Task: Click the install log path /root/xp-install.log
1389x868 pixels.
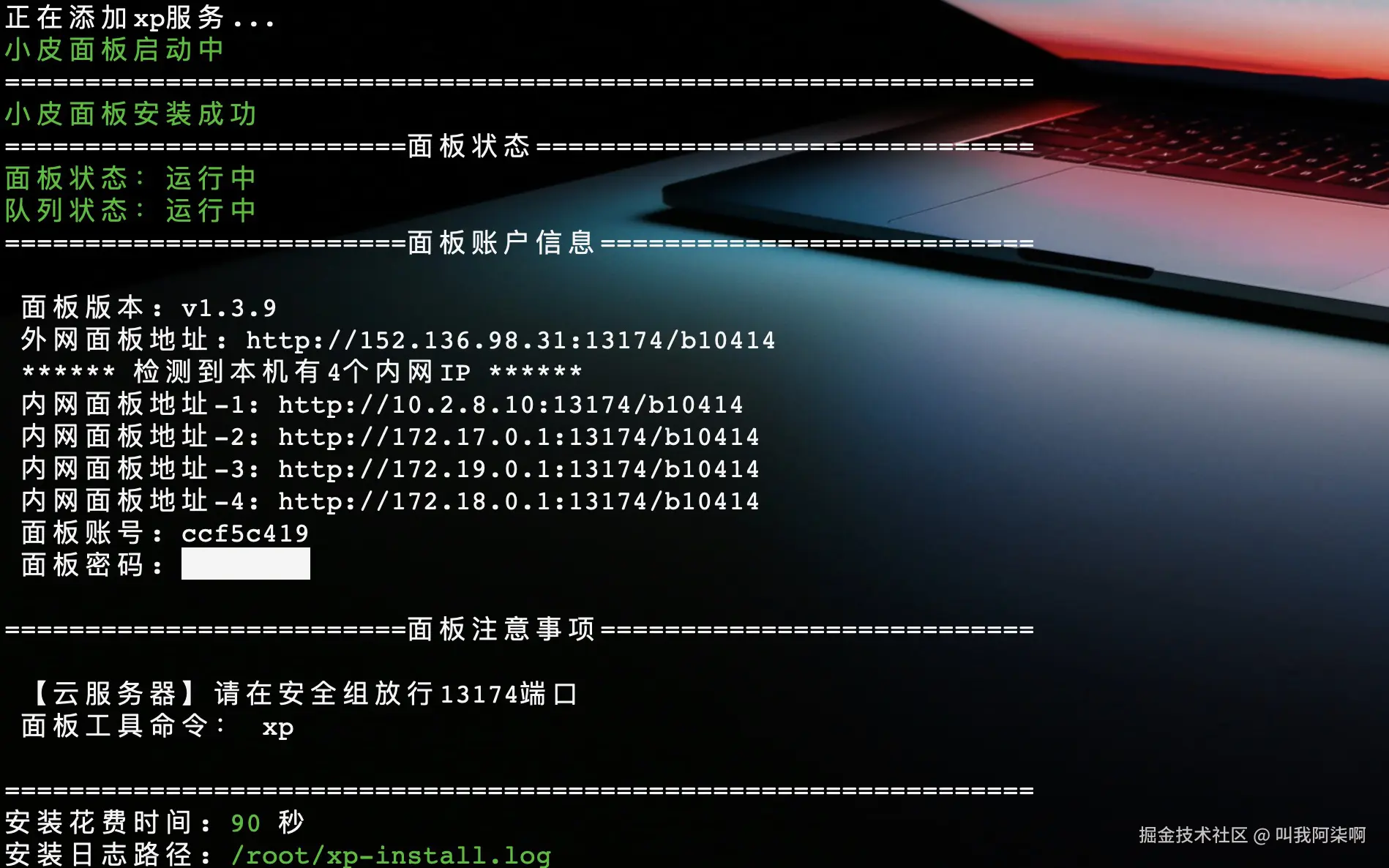Action: point(391,855)
